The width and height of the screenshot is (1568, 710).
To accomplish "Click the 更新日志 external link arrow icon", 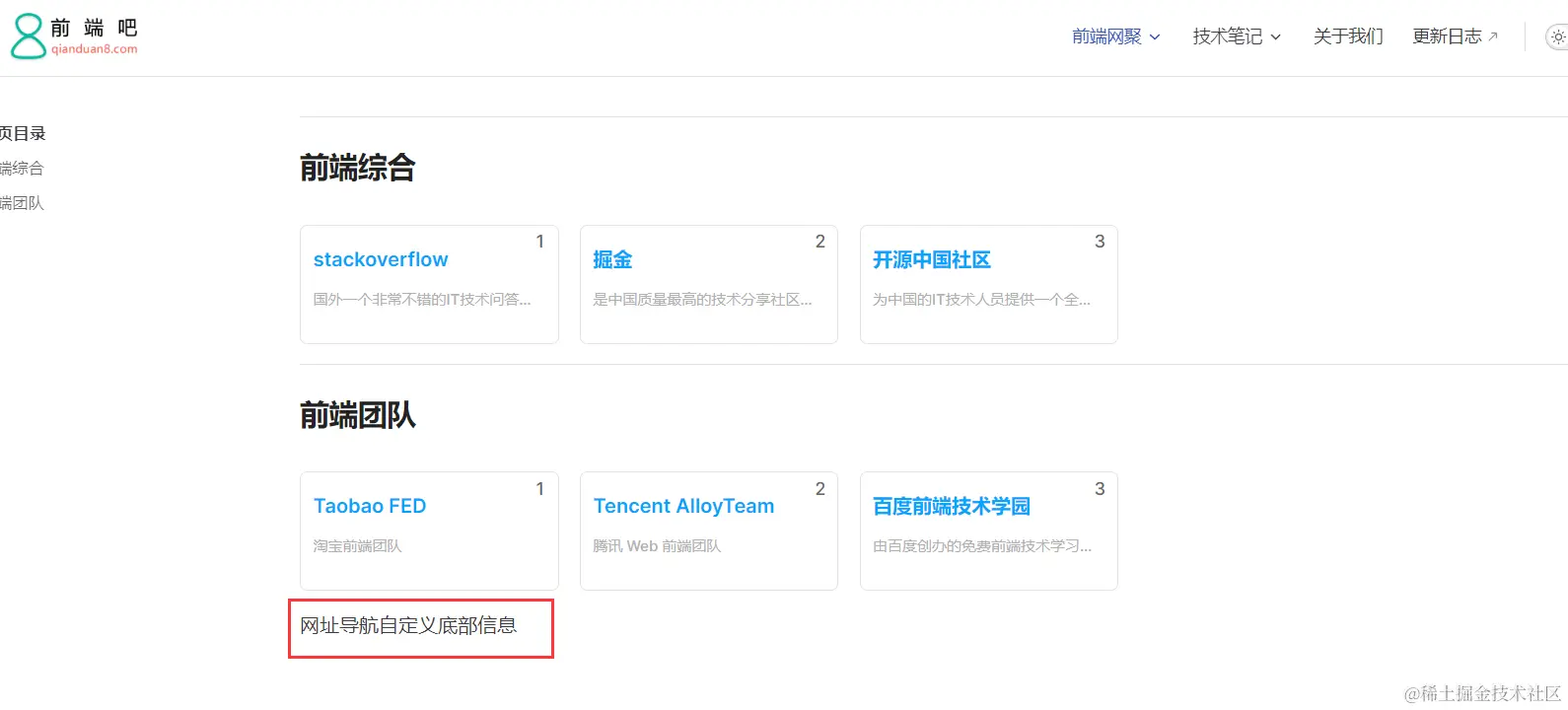I will point(1493,37).
